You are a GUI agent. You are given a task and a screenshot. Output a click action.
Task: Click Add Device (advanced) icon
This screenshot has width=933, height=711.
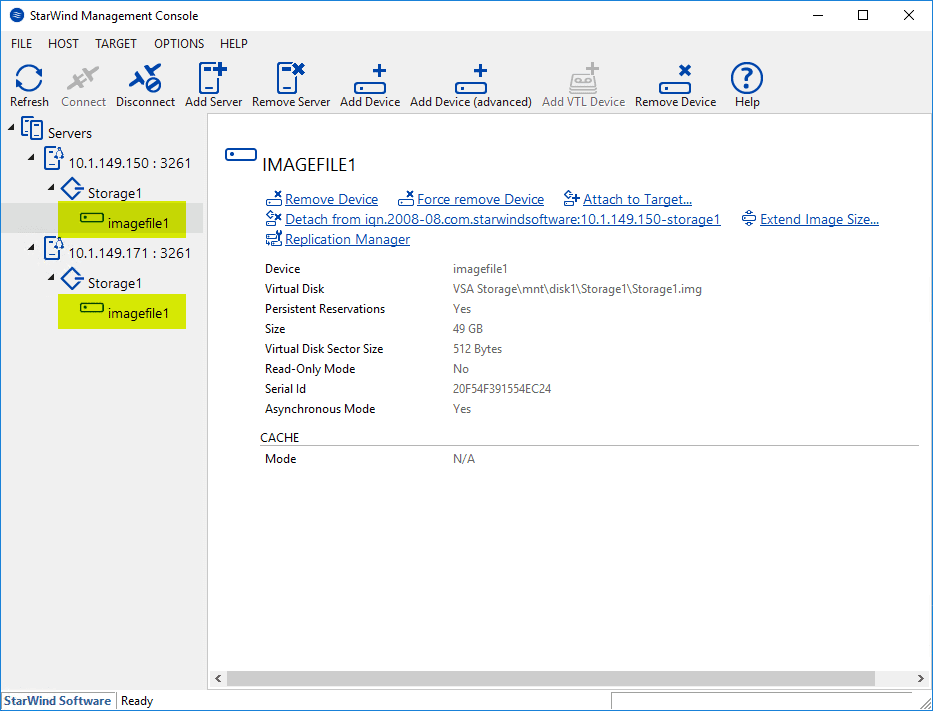tap(471, 79)
